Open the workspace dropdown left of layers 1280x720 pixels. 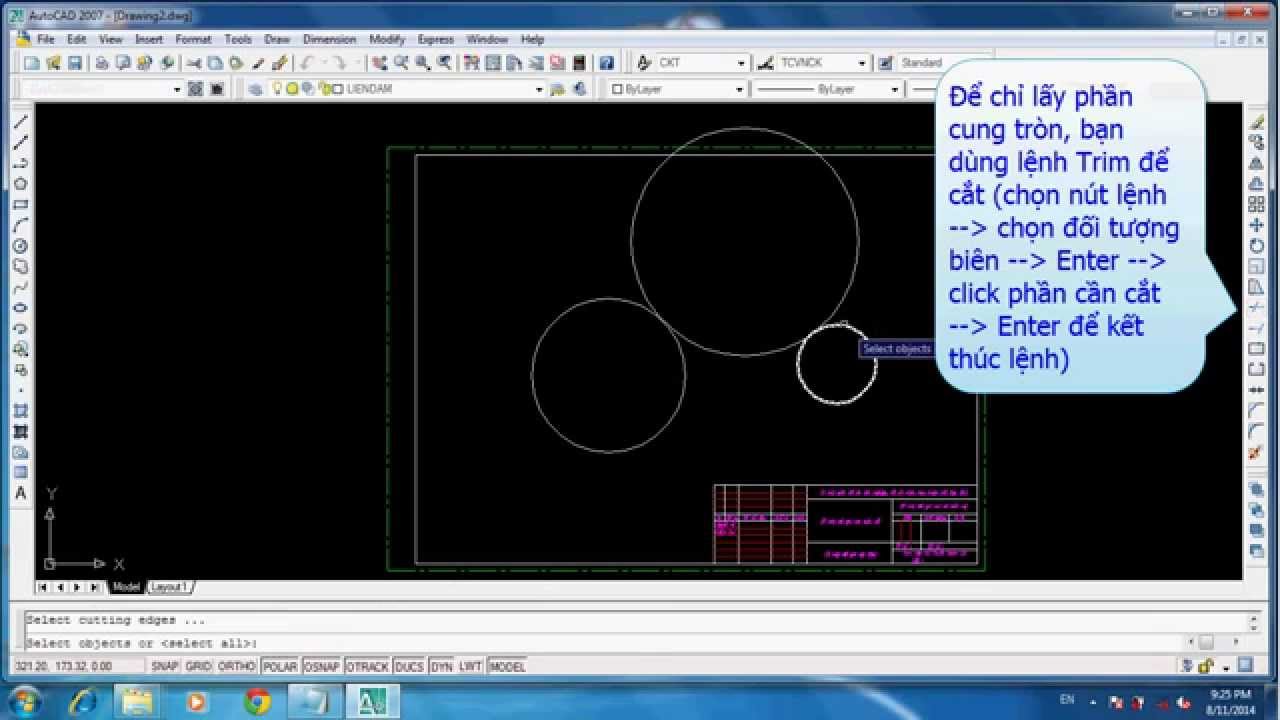[177, 89]
